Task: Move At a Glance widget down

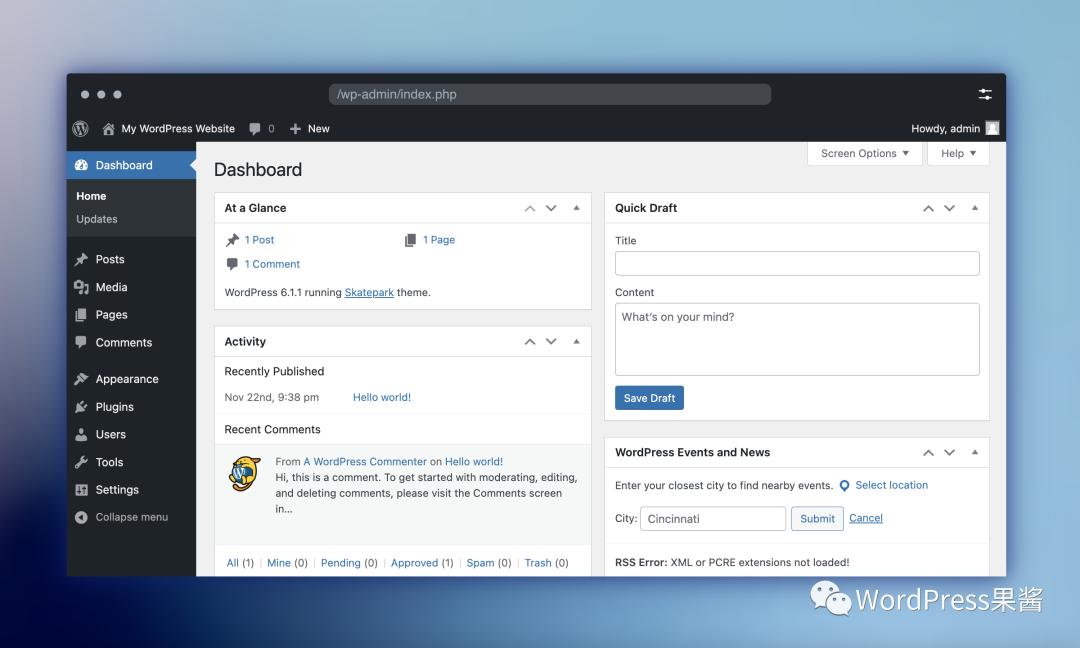Action: pos(551,208)
